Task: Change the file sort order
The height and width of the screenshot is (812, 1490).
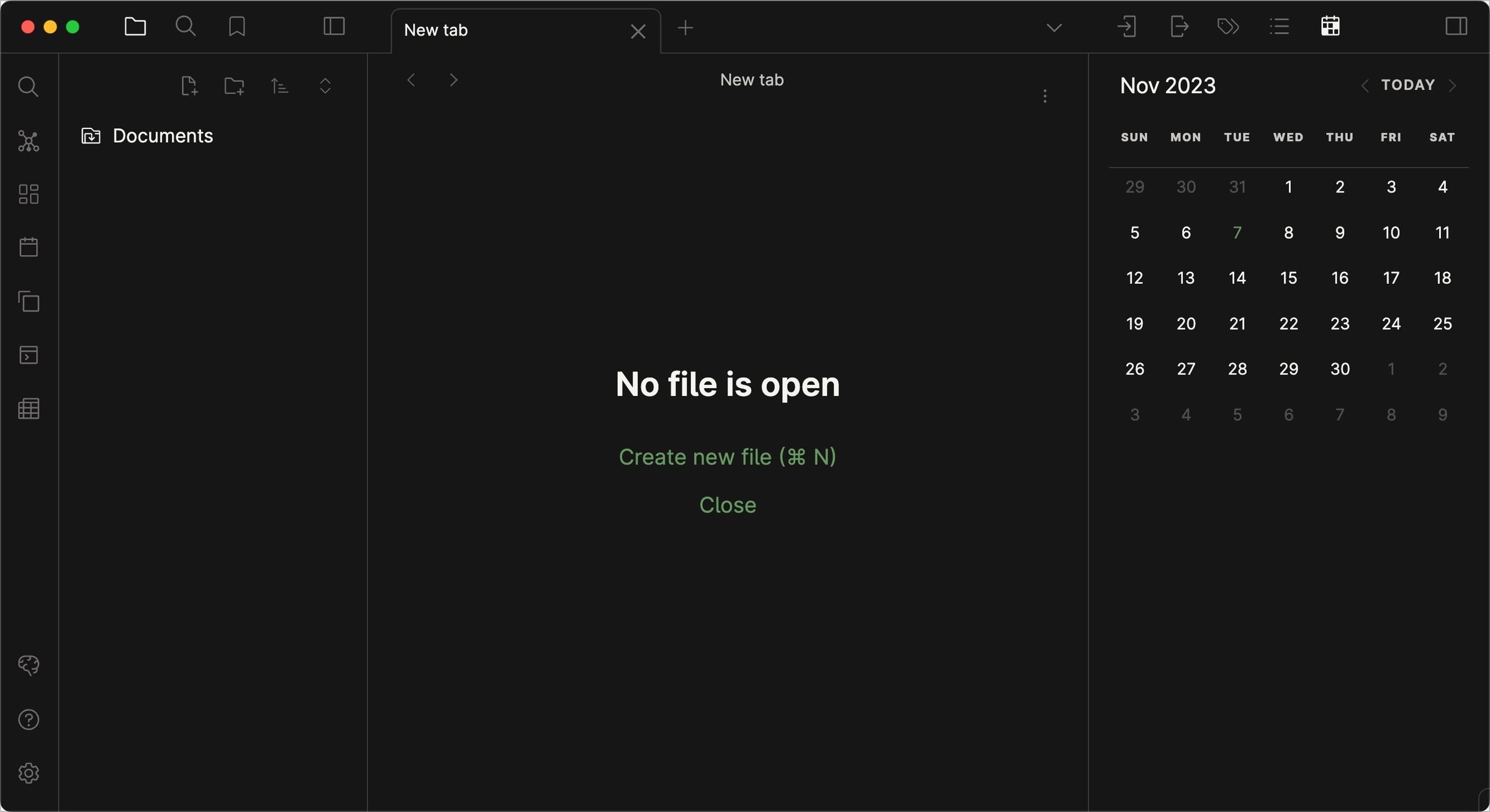Action: click(x=279, y=86)
